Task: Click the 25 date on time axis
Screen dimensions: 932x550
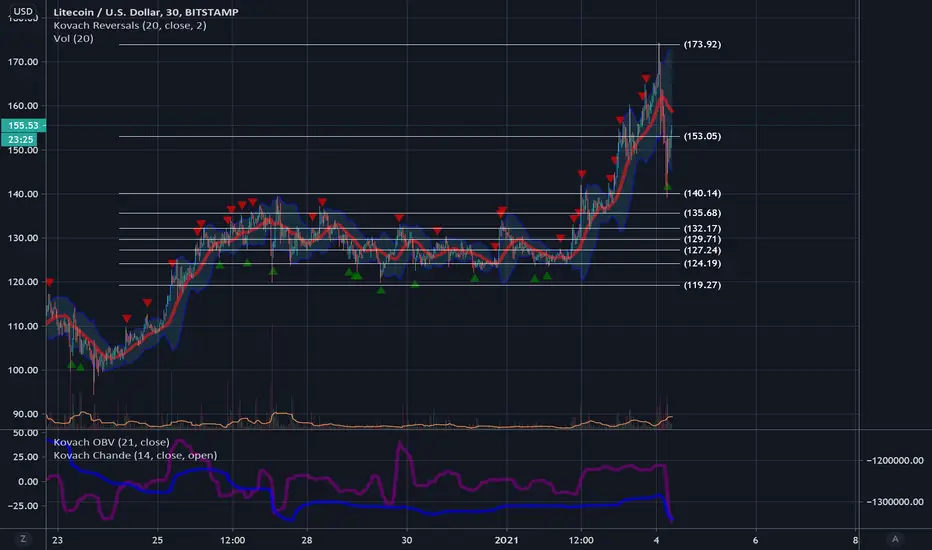Action: (x=158, y=540)
